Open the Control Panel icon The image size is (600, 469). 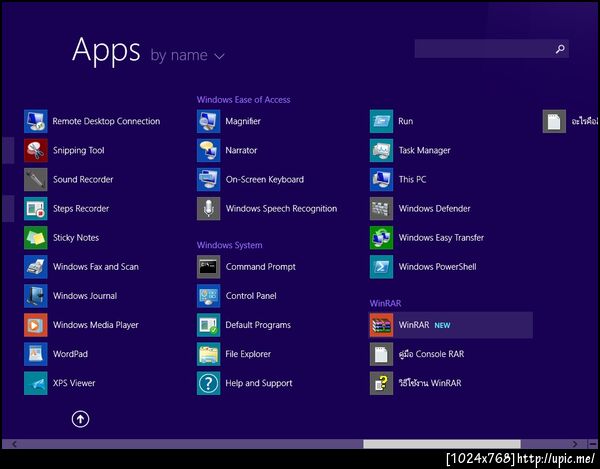pos(209,296)
